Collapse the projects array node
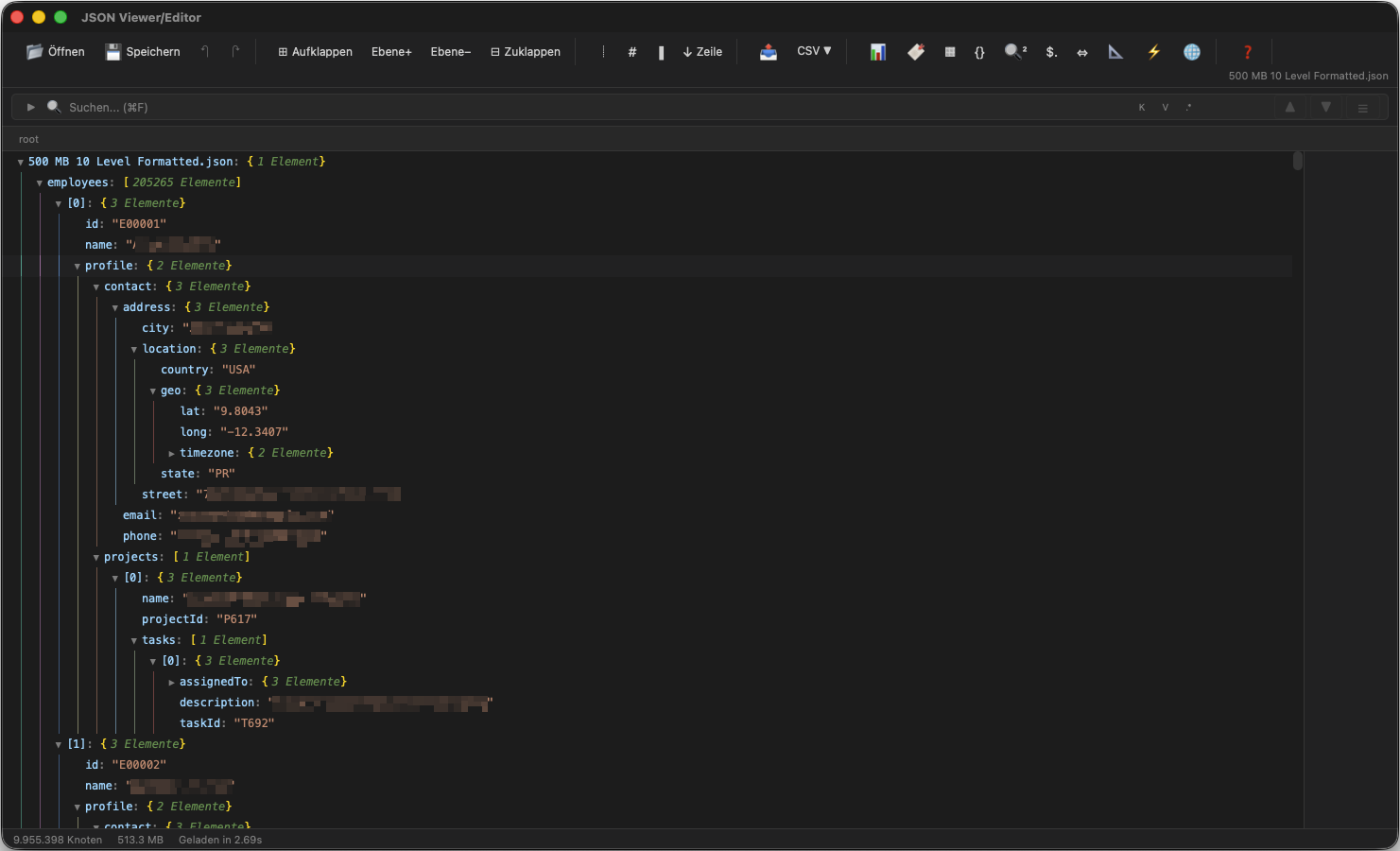 click(x=96, y=558)
